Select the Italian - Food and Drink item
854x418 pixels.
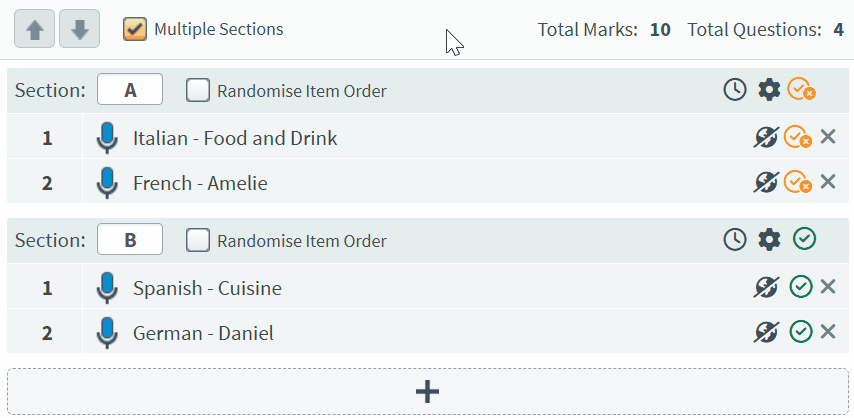235,138
